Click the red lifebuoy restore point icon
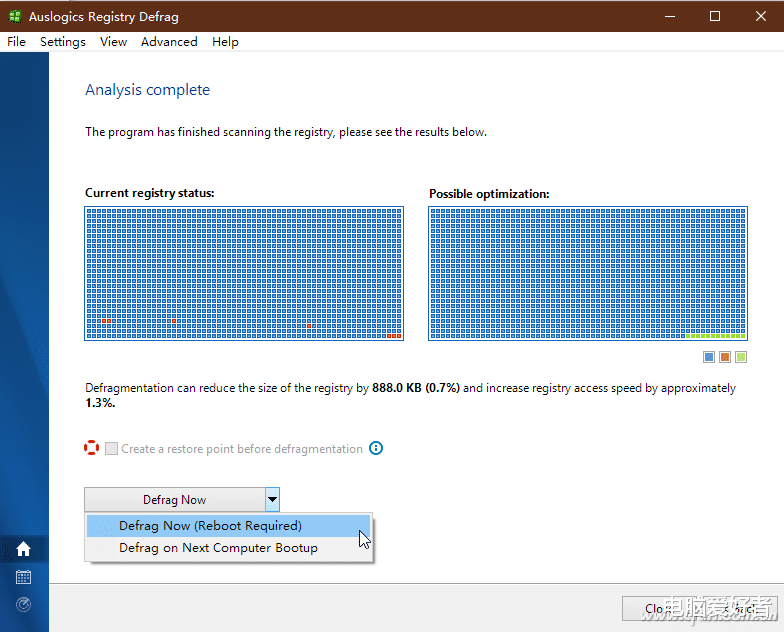Screen dimensions: 784x632 point(92,448)
